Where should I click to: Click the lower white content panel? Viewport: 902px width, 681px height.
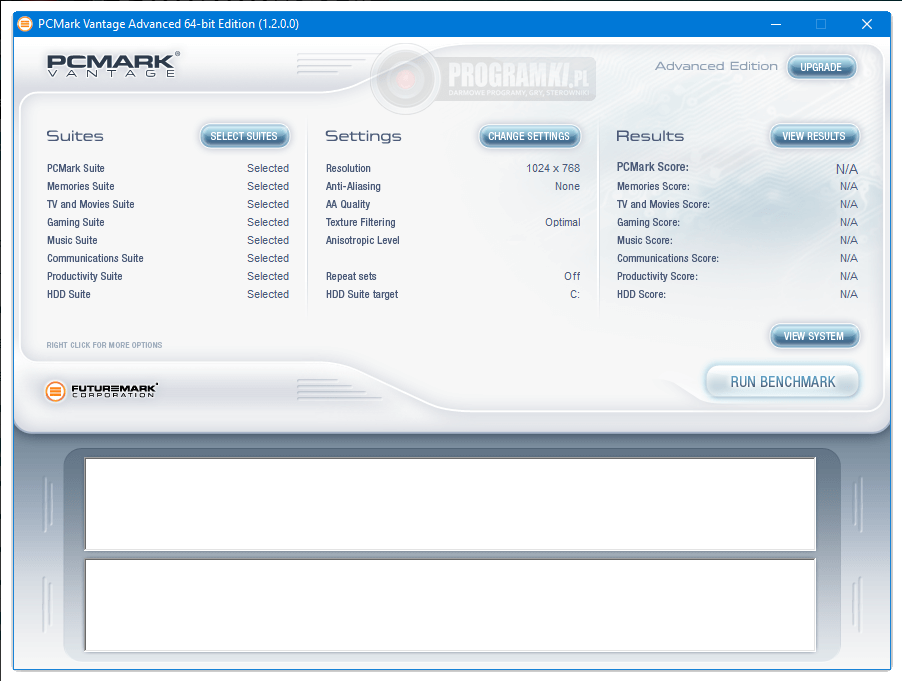pos(450,605)
